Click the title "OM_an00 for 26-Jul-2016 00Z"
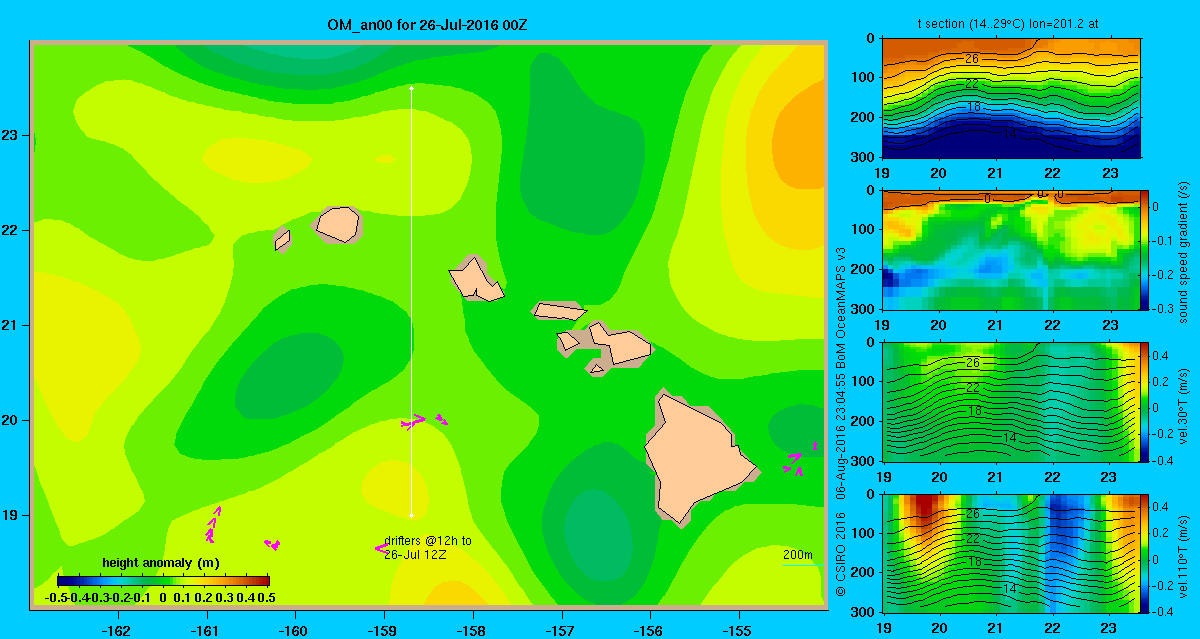This screenshot has width=1200, height=639. click(427, 24)
